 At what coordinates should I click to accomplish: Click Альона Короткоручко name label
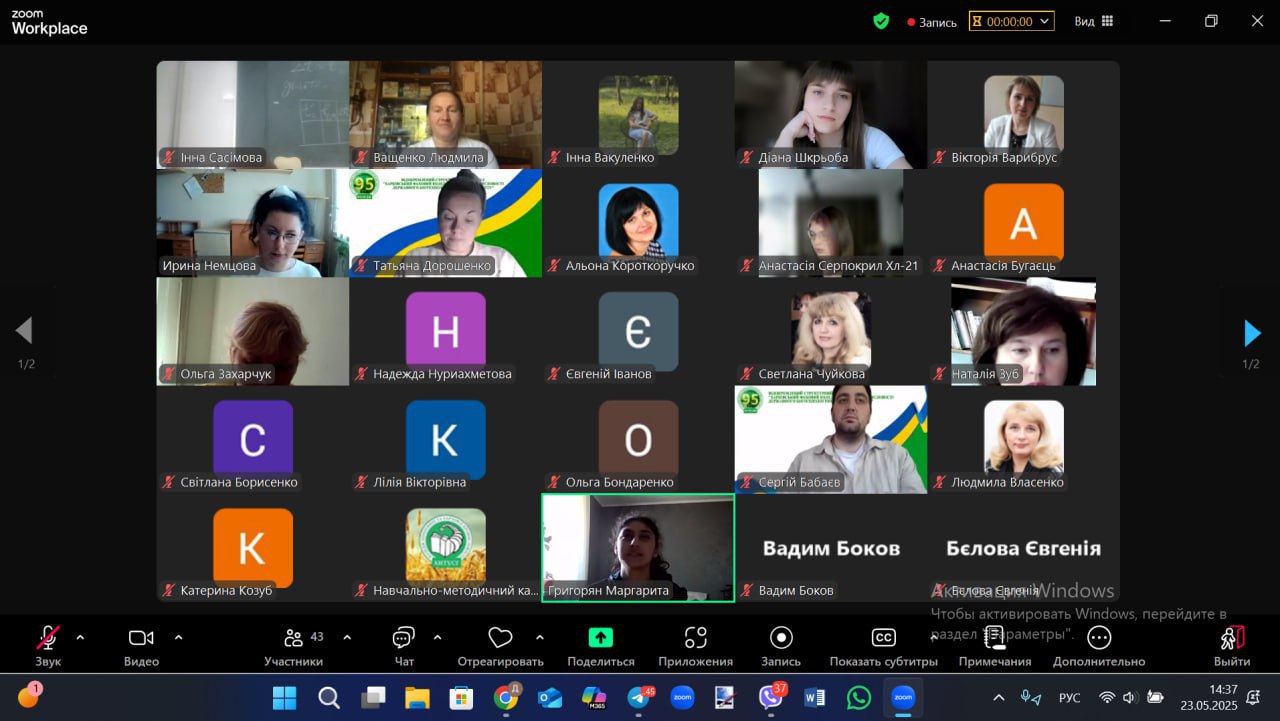click(630, 266)
